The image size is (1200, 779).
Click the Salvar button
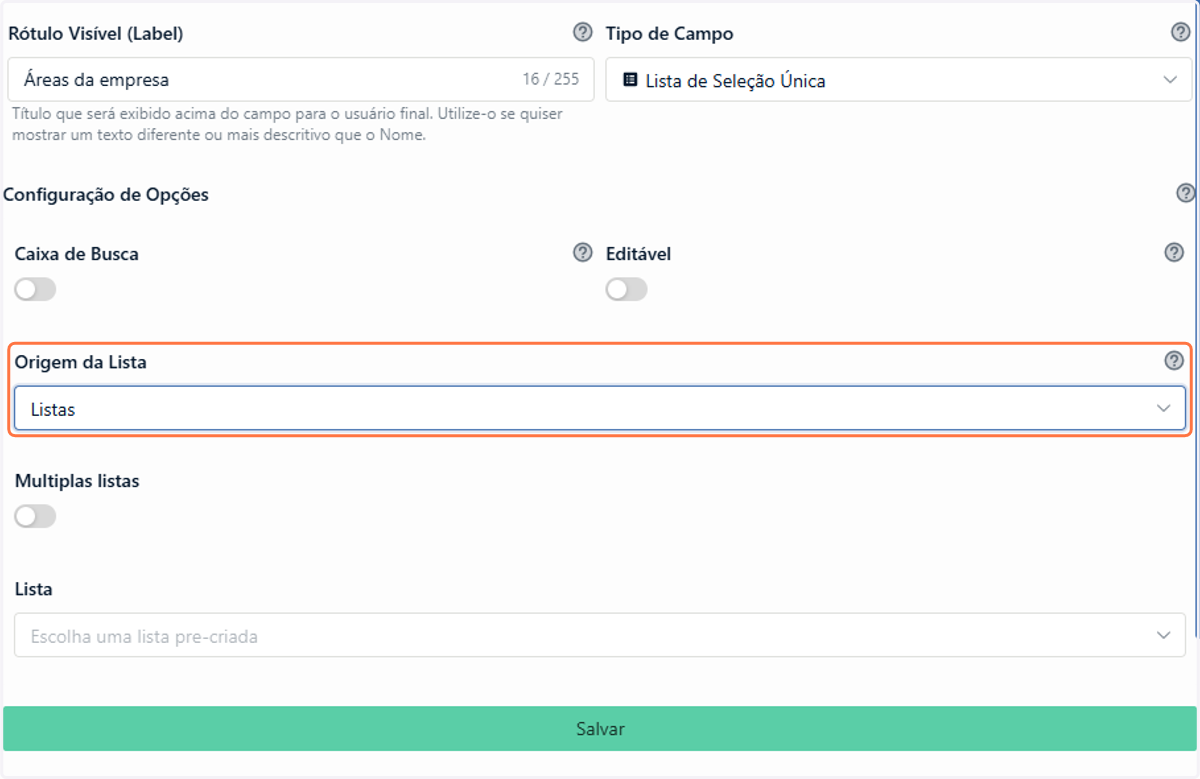tap(600, 729)
